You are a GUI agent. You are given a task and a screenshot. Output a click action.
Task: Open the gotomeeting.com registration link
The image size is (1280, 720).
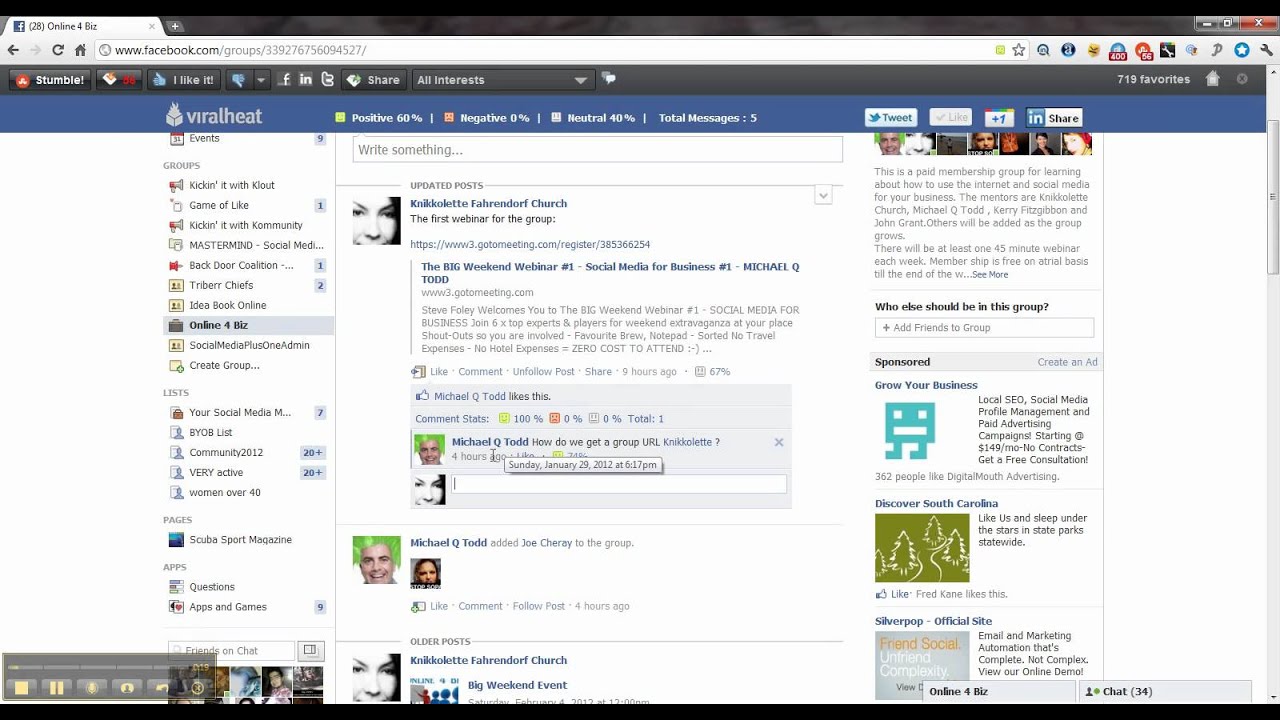click(530, 244)
